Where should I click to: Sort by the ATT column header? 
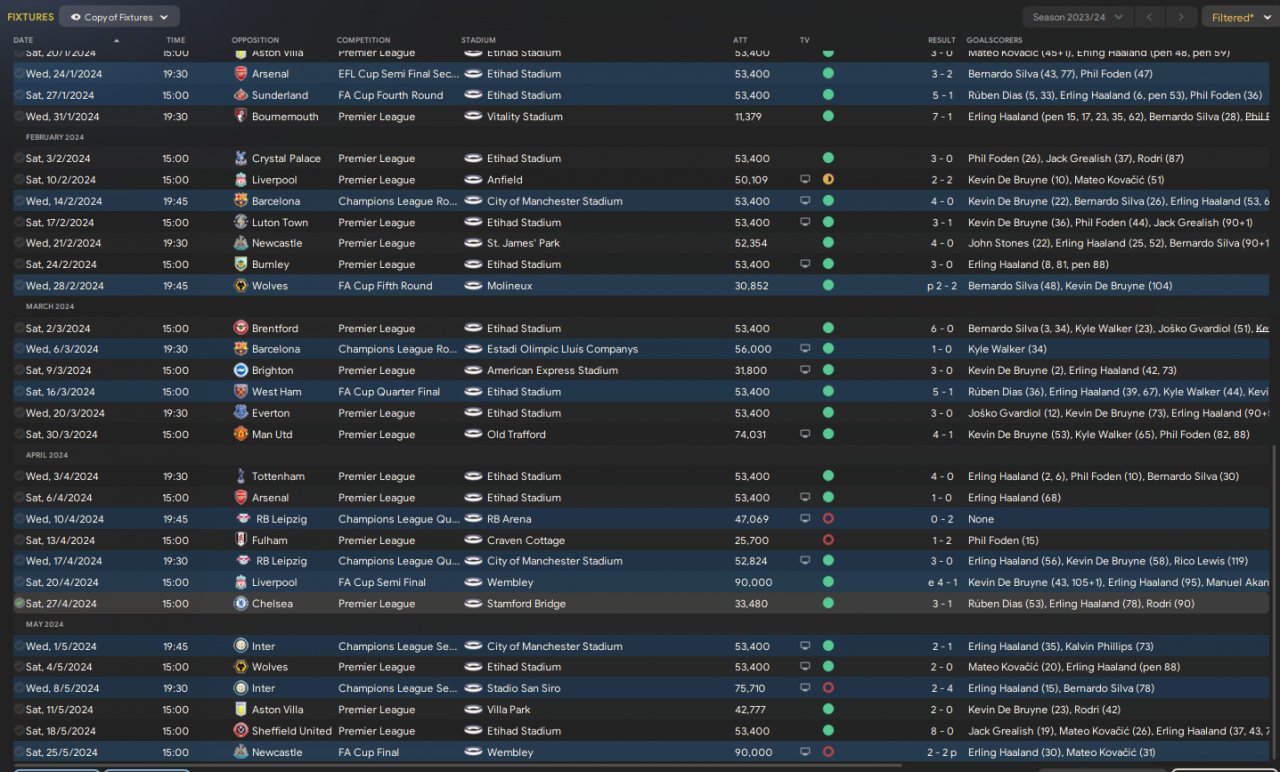pyautogui.click(x=740, y=40)
